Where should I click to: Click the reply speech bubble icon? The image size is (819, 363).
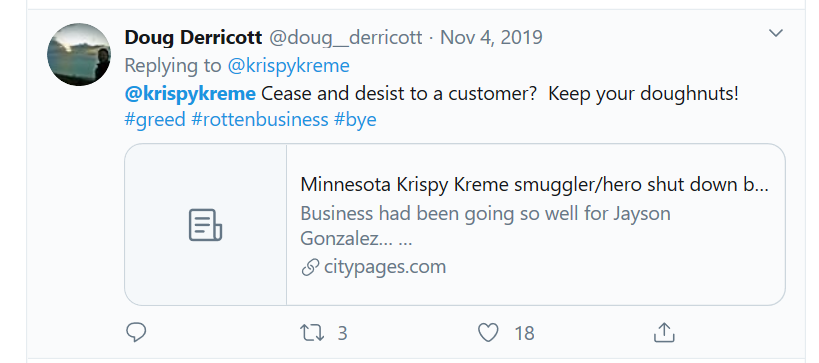click(136, 332)
